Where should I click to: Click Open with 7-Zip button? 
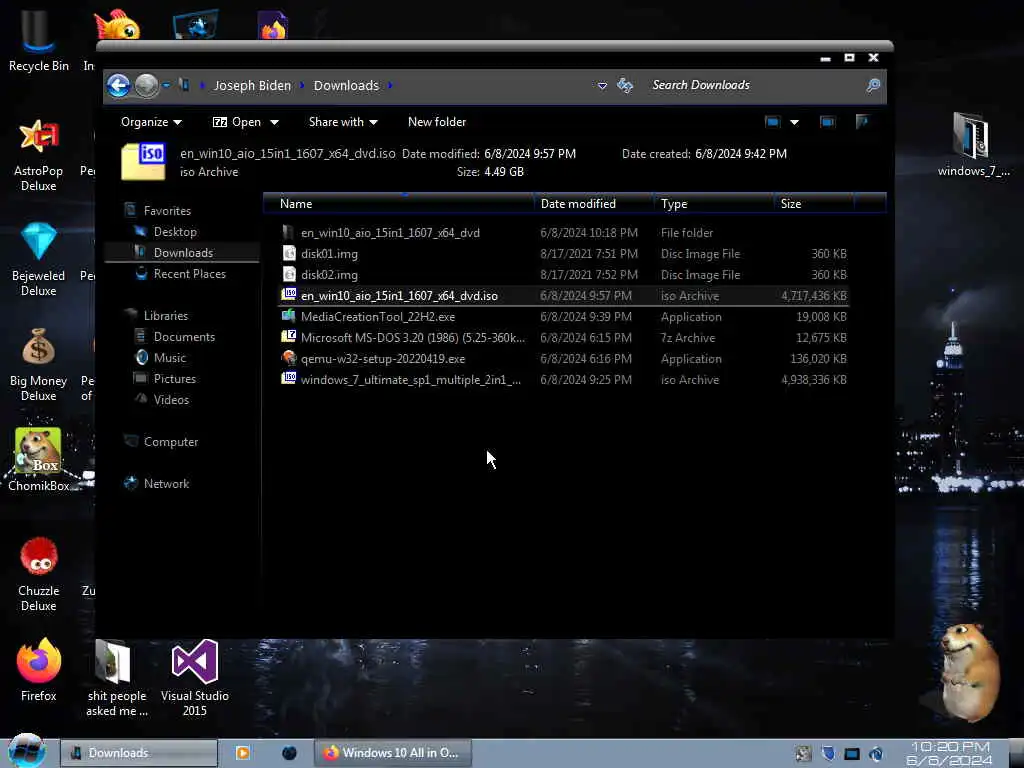237,122
